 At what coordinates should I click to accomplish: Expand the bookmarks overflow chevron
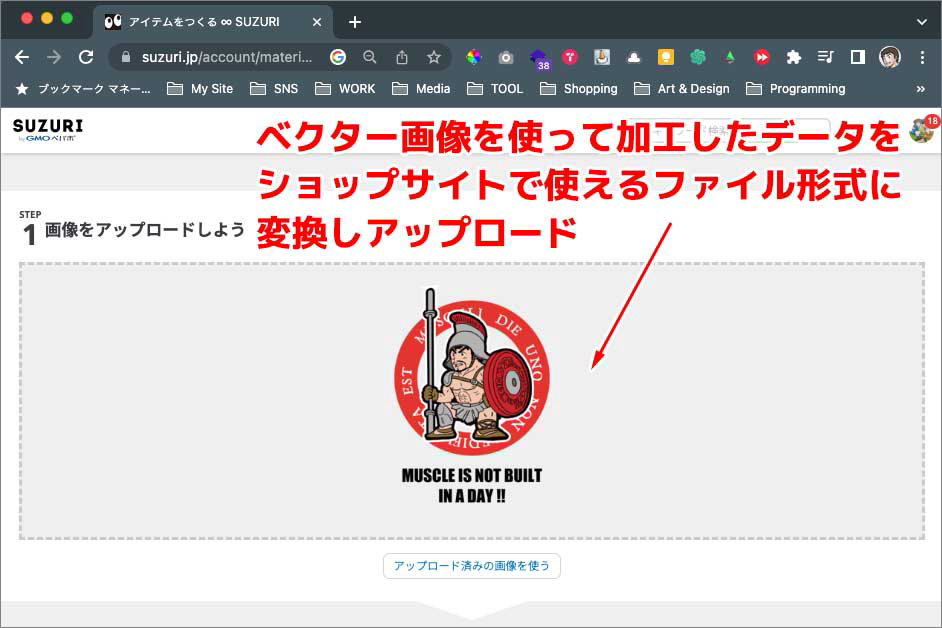click(x=922, y=89)
